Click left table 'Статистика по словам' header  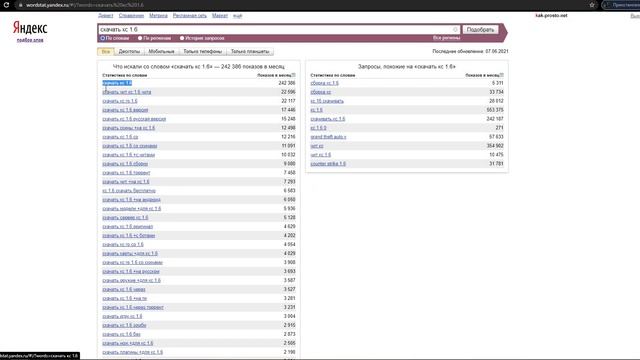tap(124, 75)
